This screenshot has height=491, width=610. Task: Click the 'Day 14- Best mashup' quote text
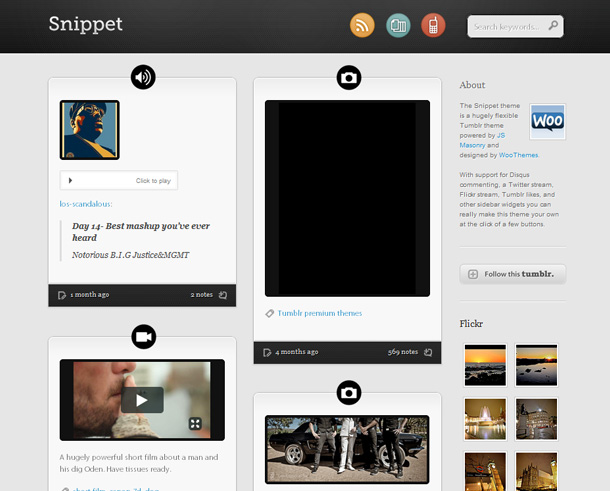click(x=141, y=232)
